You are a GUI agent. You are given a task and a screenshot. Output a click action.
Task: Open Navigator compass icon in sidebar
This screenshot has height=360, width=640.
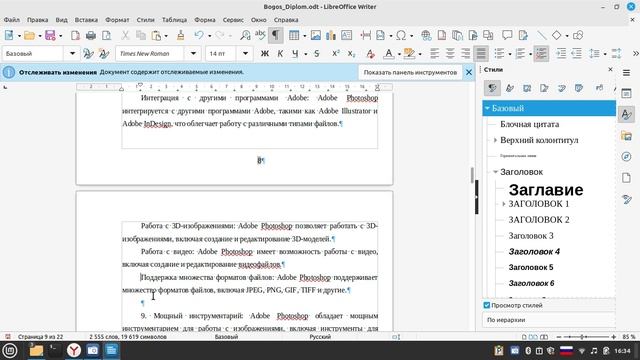pos(626,157)
